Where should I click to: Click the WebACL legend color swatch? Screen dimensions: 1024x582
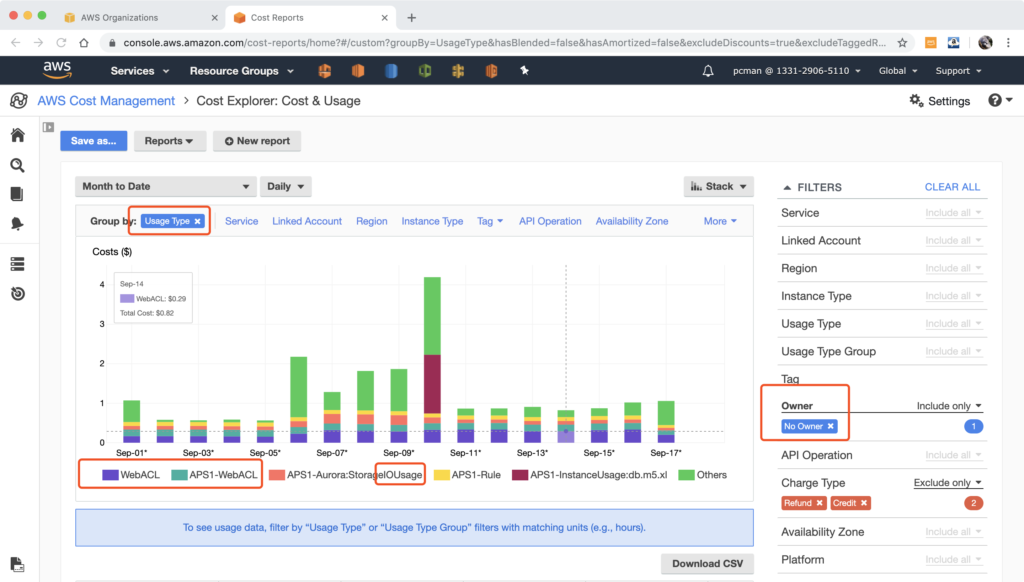click(110, 475)
